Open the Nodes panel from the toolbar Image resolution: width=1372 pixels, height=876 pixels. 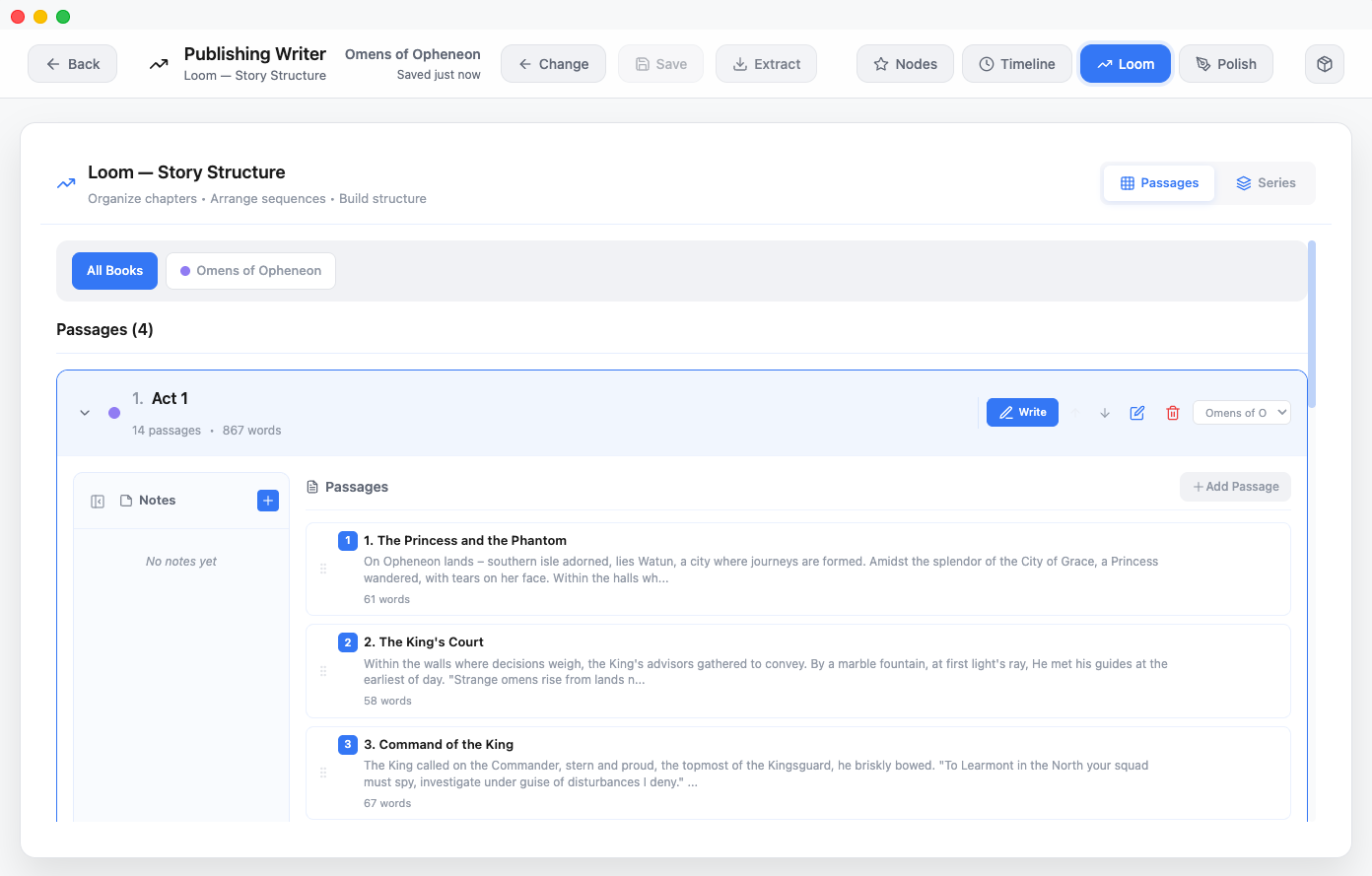point(904,63)
